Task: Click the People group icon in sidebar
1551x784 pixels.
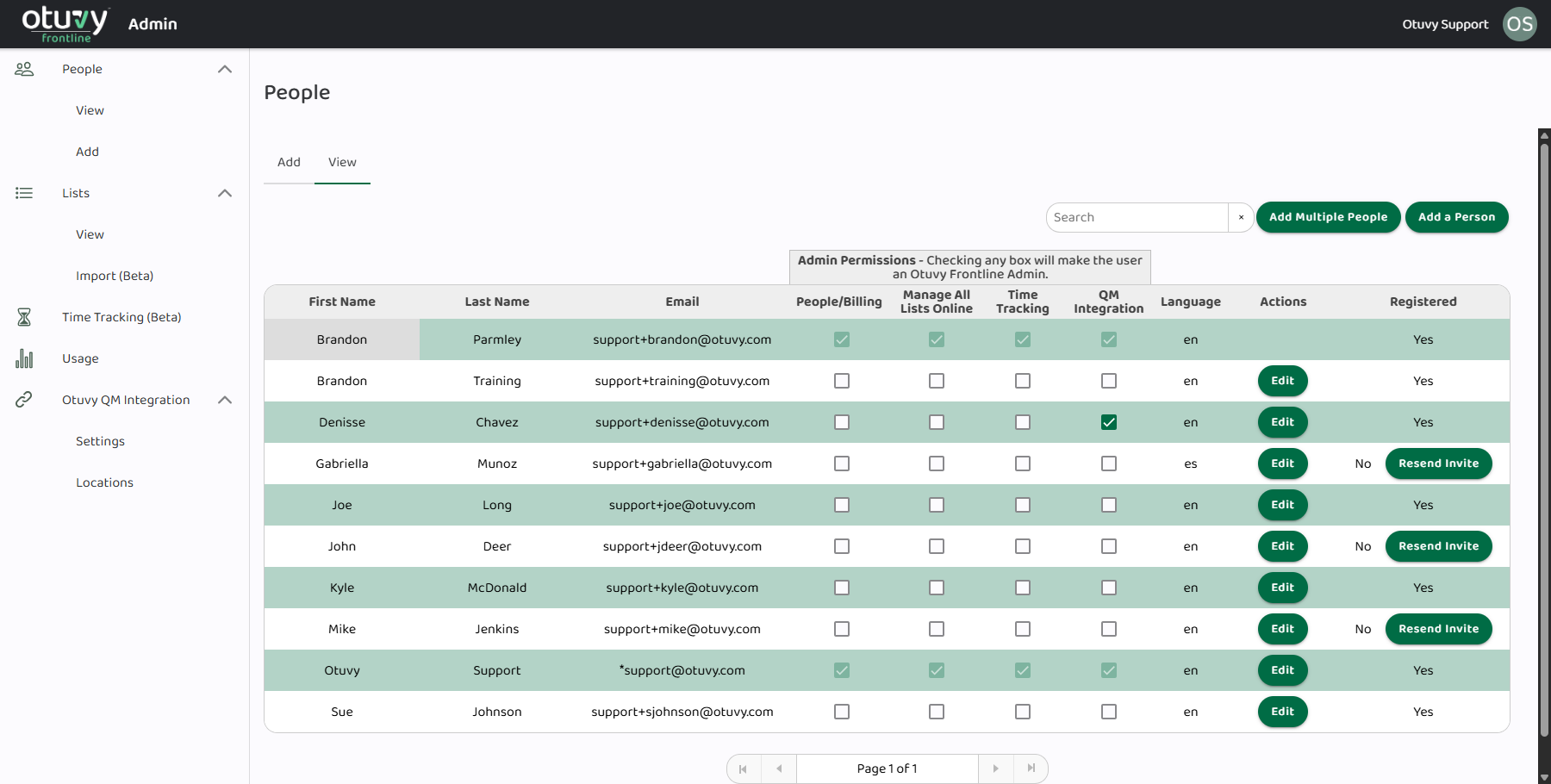Action: [24, 69]
